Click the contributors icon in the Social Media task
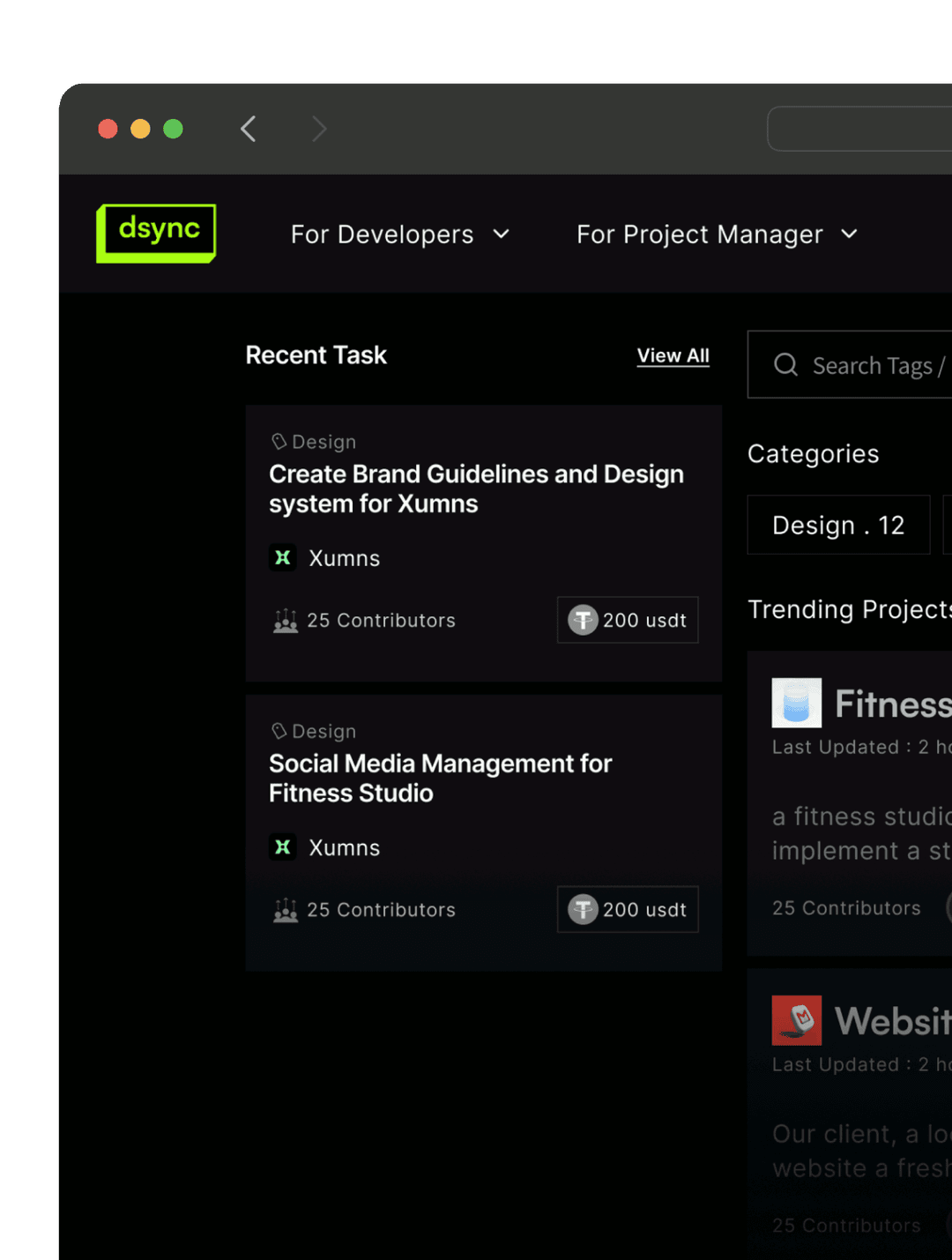This screenshot has width=952, height=1260. [x=286, y=910]
